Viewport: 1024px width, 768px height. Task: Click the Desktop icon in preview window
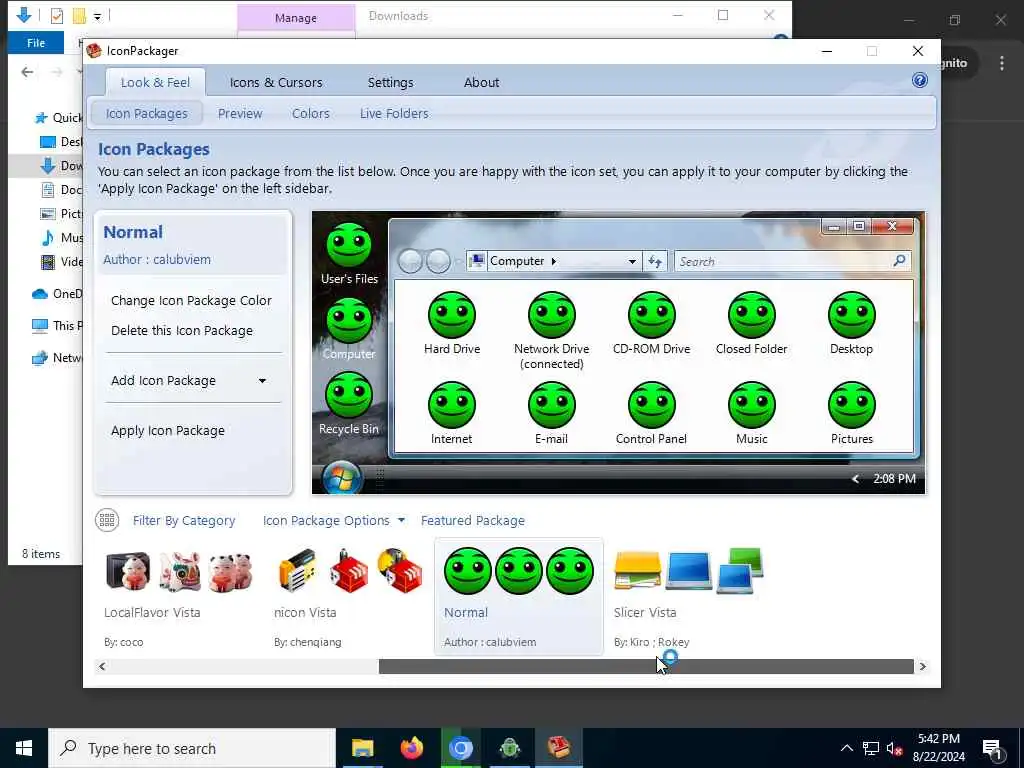click(852, 315)
